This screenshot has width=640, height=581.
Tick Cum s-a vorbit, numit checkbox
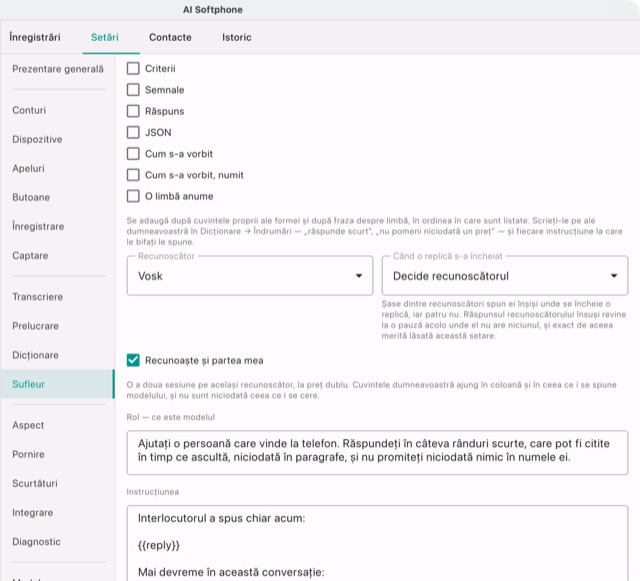(133, 175)
